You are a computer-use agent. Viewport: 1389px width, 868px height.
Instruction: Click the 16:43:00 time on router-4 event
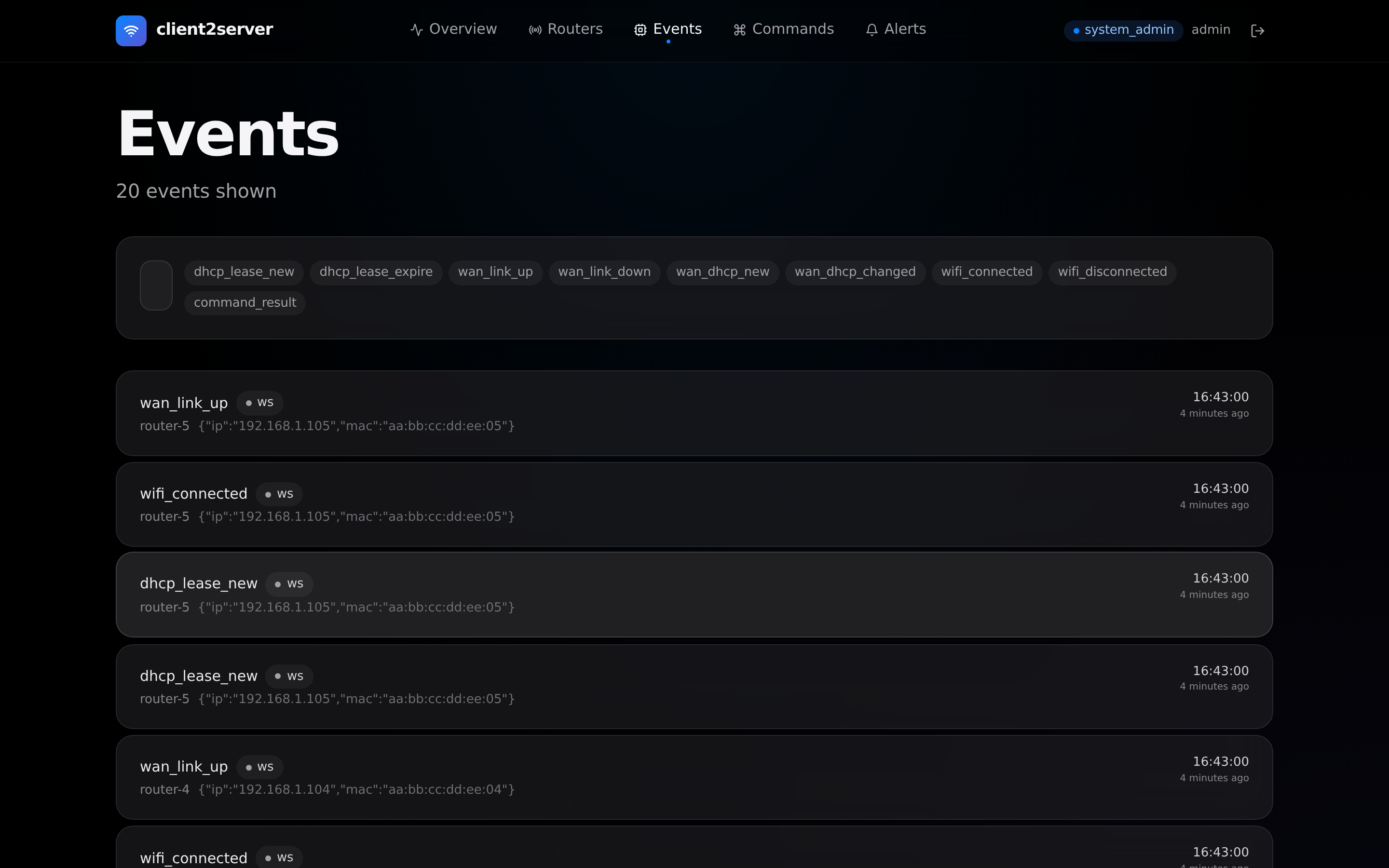click(1220, 762)
